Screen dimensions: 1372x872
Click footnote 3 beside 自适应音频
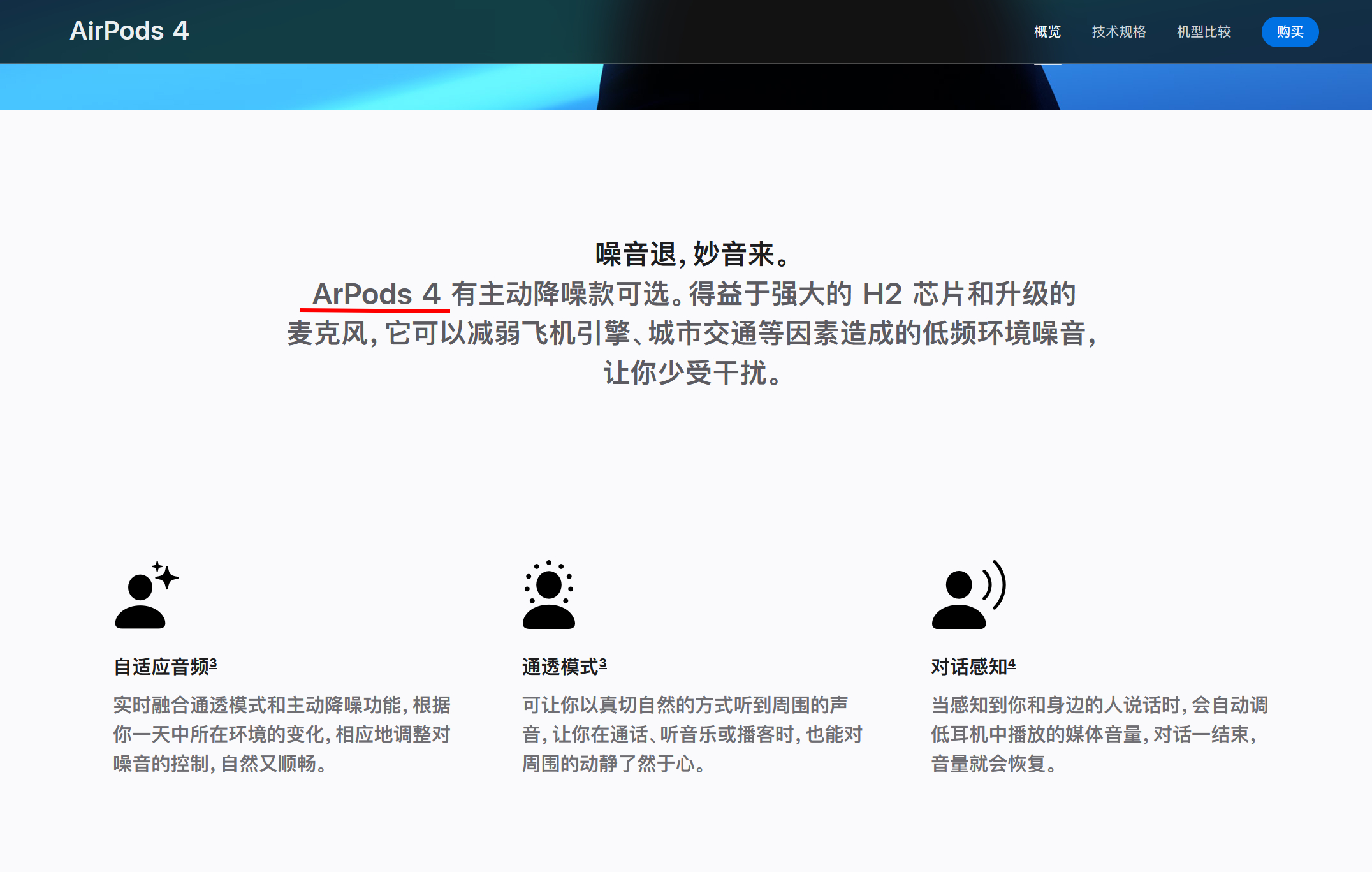(x=214, y=663)
